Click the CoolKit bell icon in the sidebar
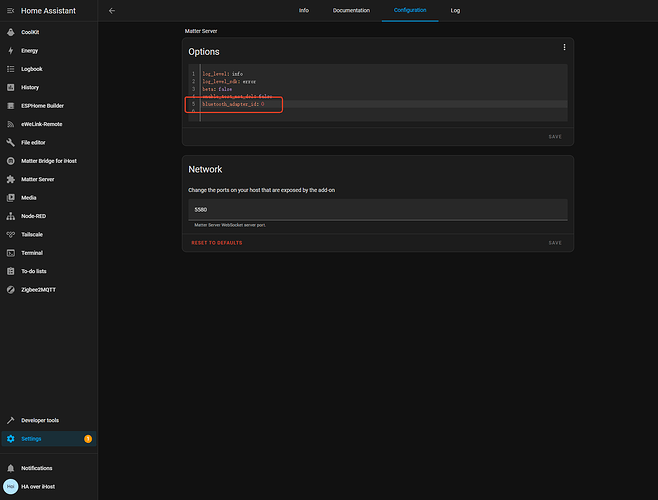 (10, 32)
